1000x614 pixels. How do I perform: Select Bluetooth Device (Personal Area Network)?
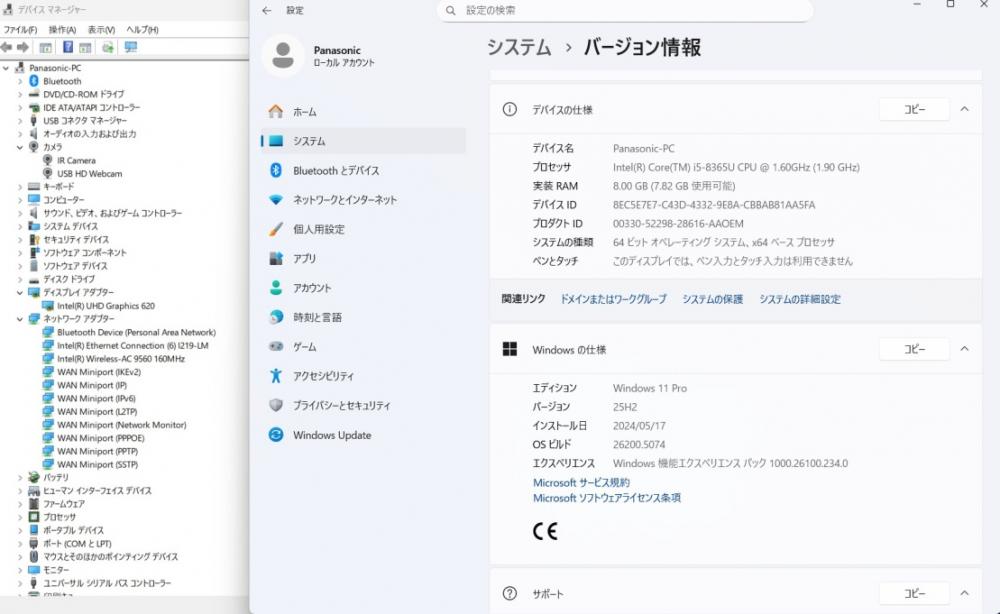(136, 332)
